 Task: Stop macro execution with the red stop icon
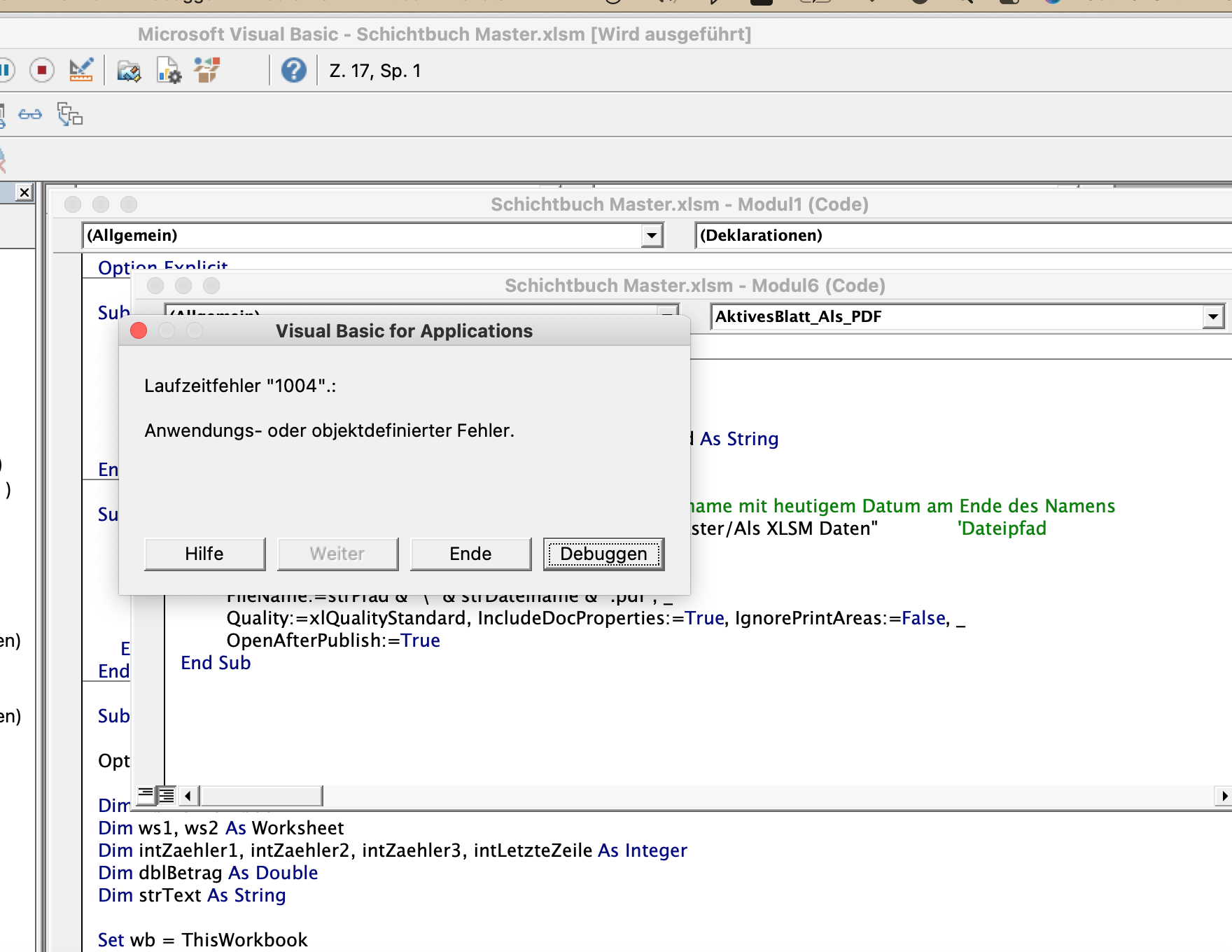click(42, 71)
